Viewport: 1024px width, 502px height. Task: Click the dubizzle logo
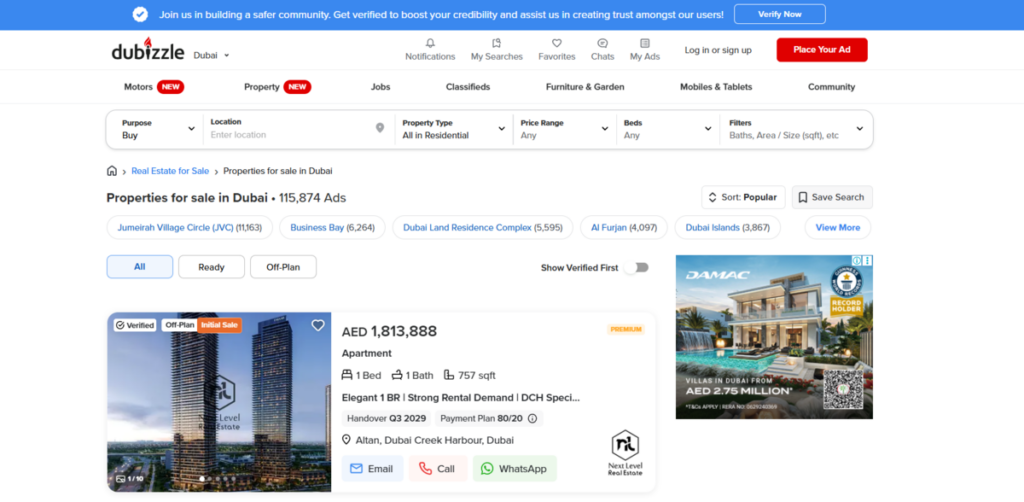click(148, 50)
